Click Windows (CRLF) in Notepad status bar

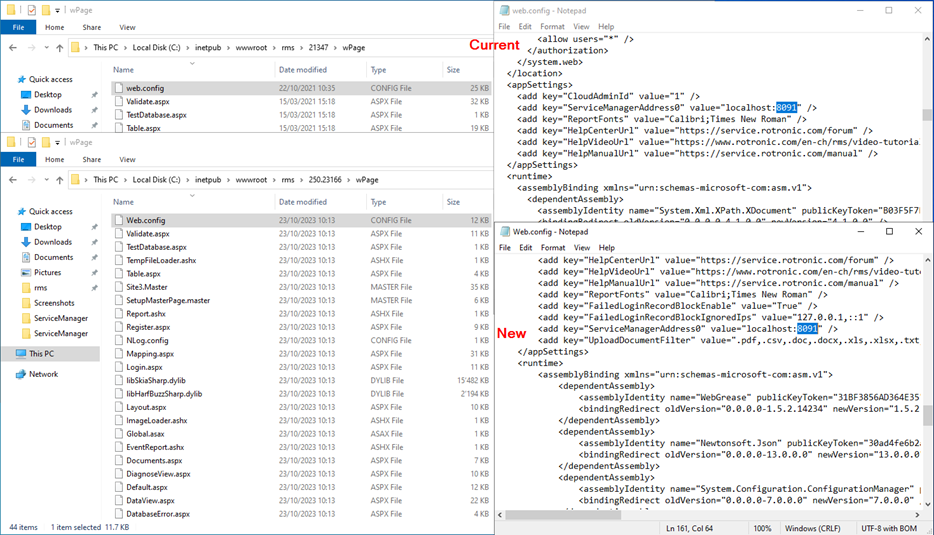coord(812,528)
